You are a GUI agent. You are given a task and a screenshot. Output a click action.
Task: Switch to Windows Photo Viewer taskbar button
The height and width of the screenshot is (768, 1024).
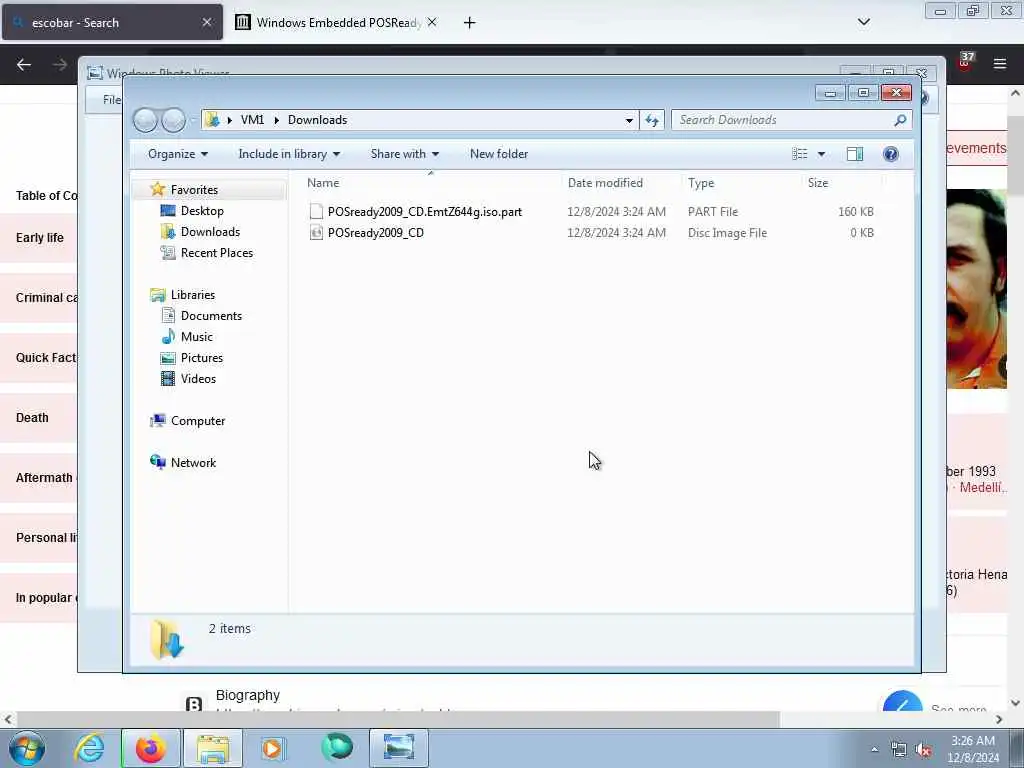[399, 748]
